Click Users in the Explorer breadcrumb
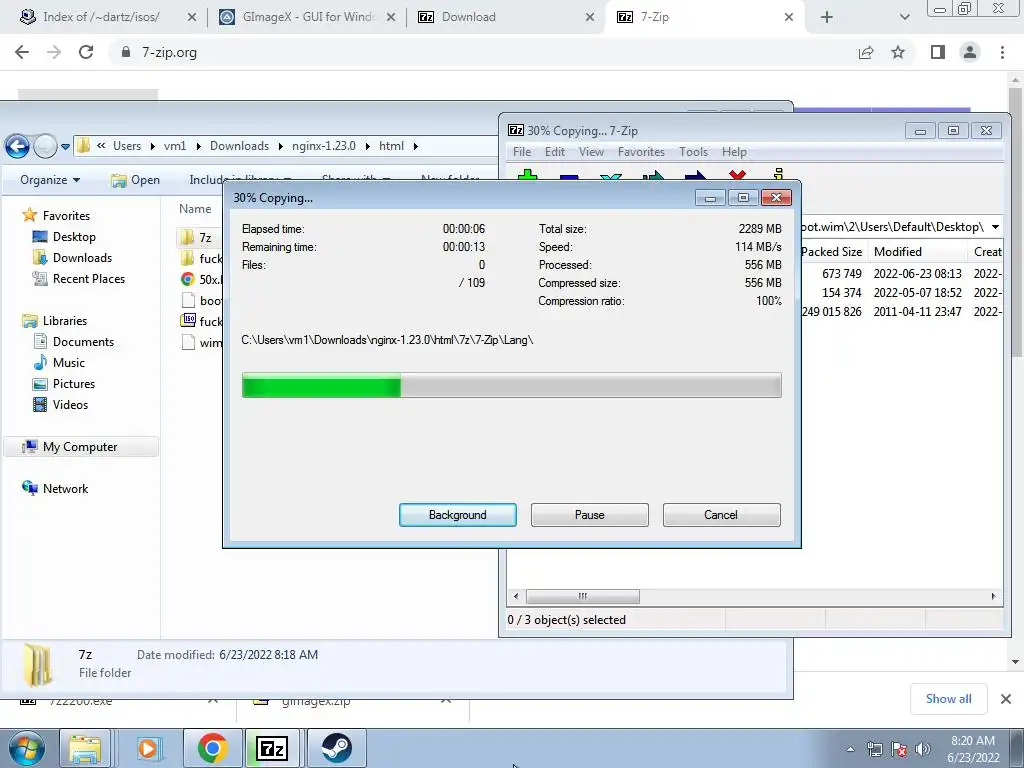 pos(127,146)
